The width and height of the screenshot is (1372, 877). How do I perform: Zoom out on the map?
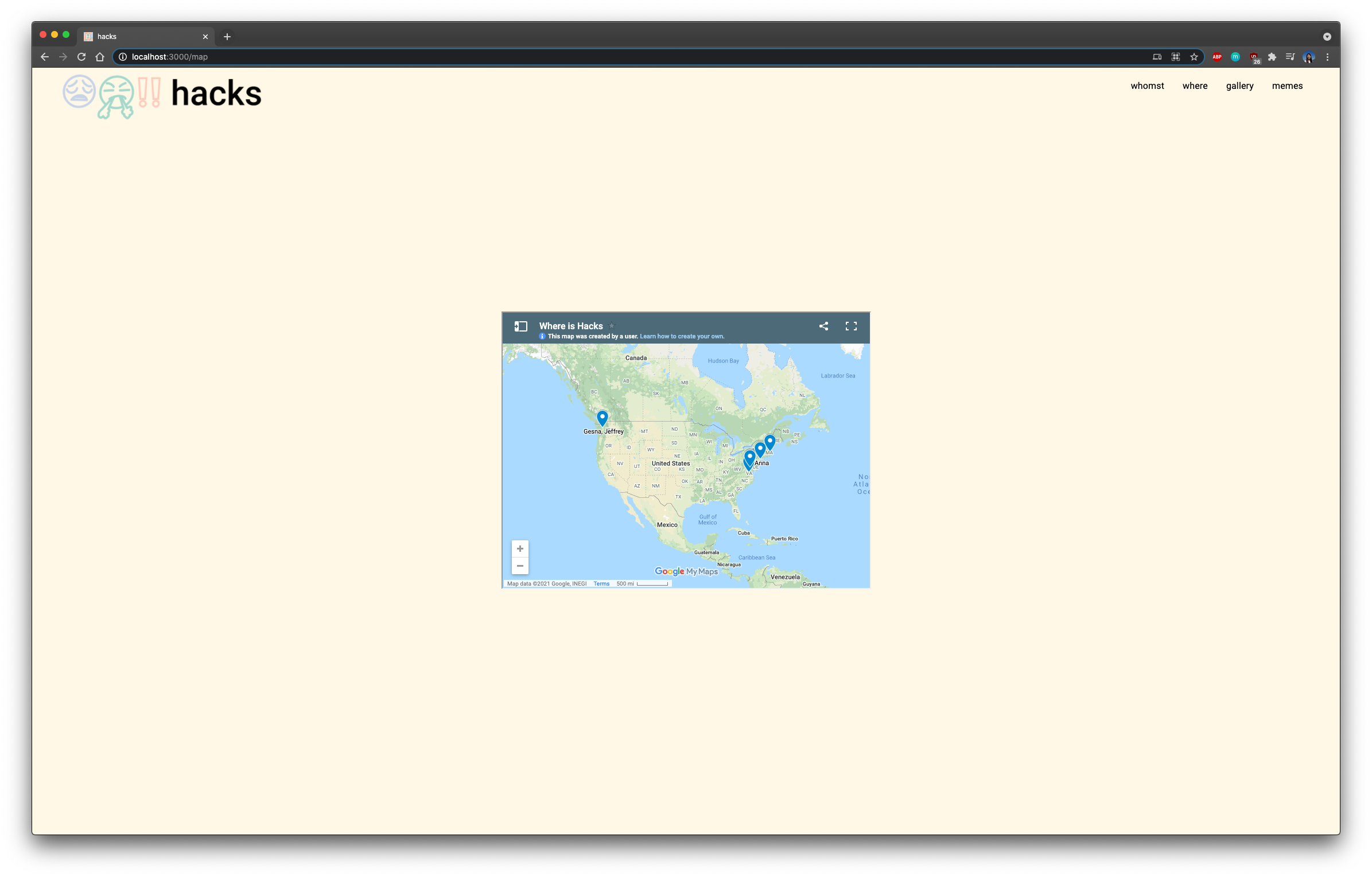520,566
